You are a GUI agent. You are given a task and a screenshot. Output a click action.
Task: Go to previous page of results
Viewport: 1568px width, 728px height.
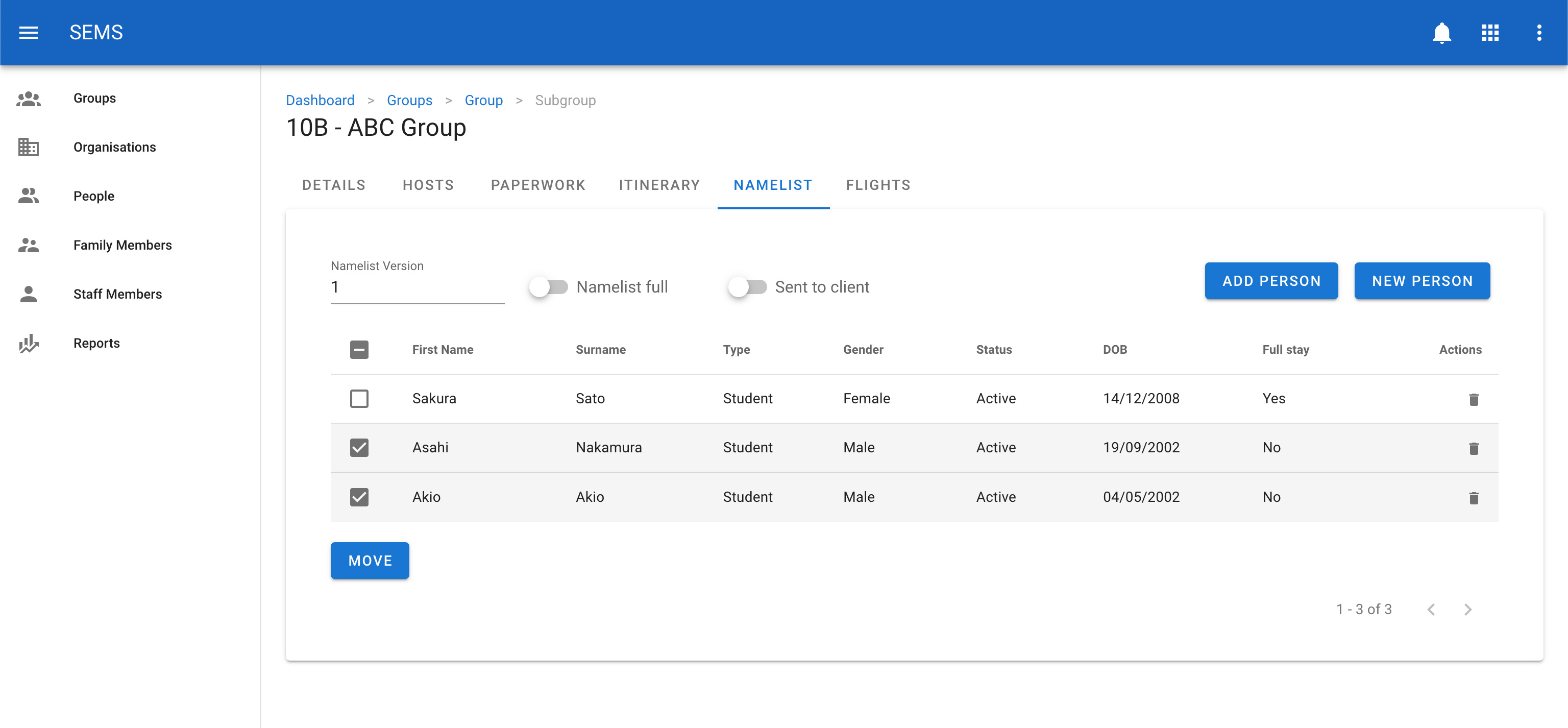pos(1431,610)
